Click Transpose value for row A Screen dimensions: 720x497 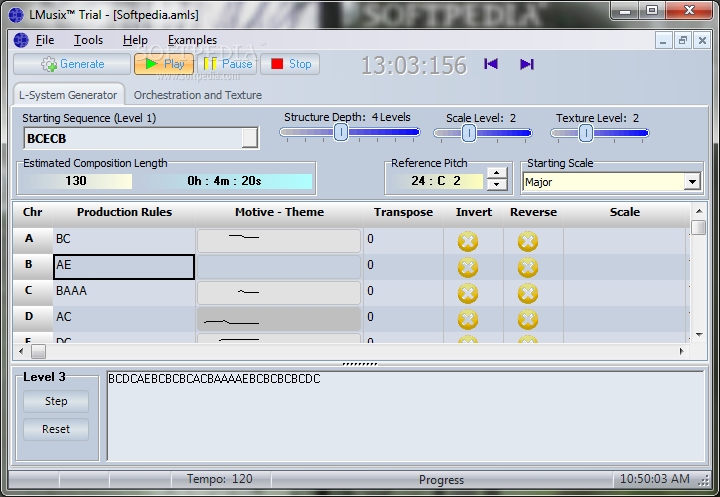403,239
